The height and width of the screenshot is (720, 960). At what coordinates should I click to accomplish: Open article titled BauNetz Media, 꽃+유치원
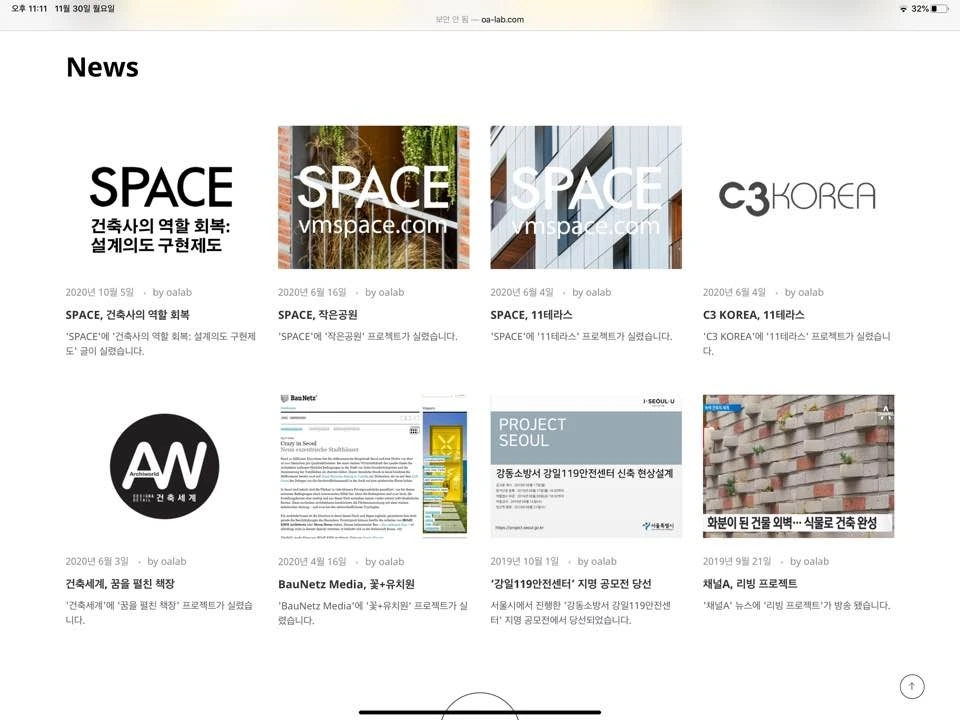(347, 583)
